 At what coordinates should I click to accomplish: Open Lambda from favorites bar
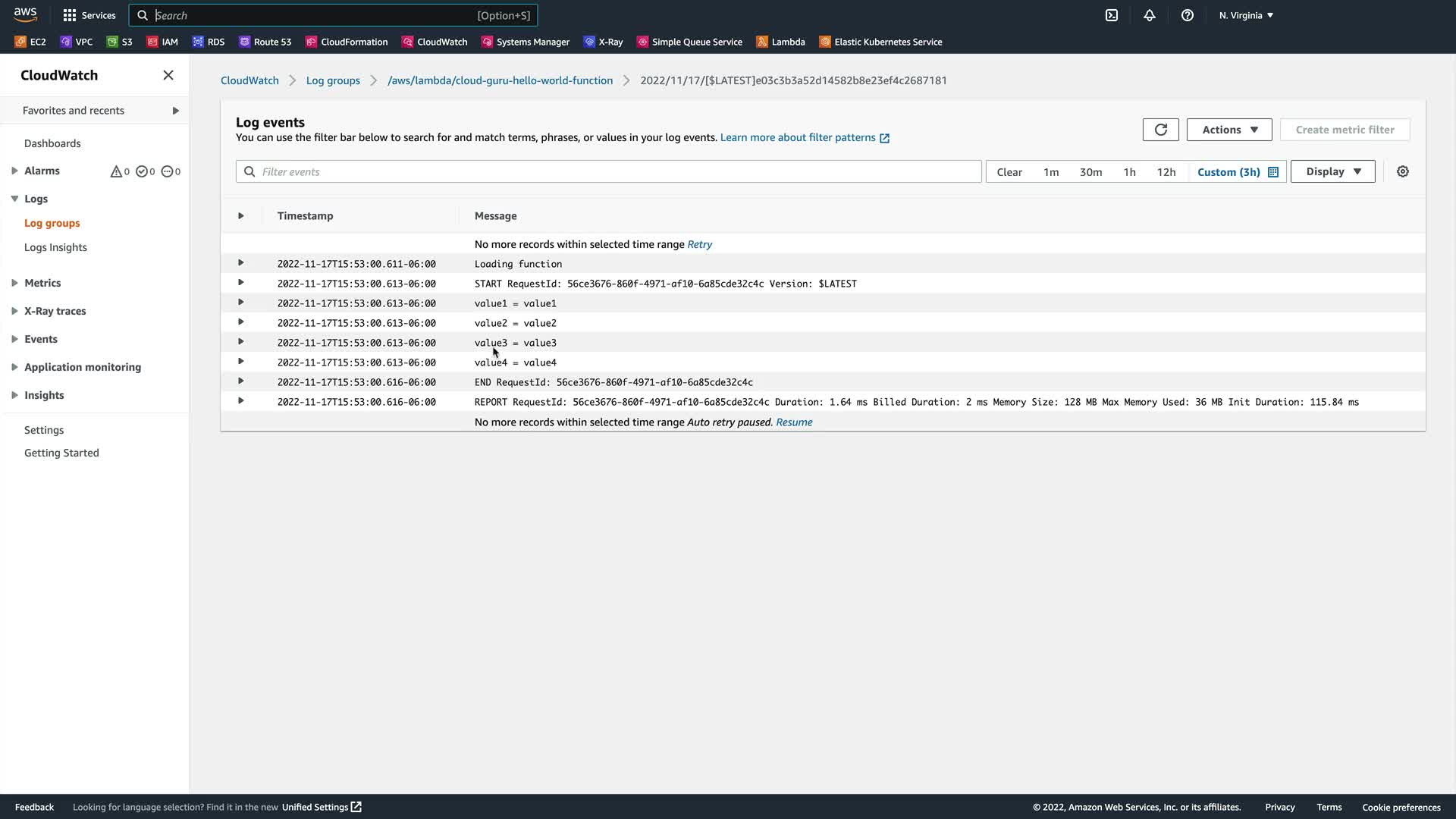pyautogui.click(x=780, y=42)
